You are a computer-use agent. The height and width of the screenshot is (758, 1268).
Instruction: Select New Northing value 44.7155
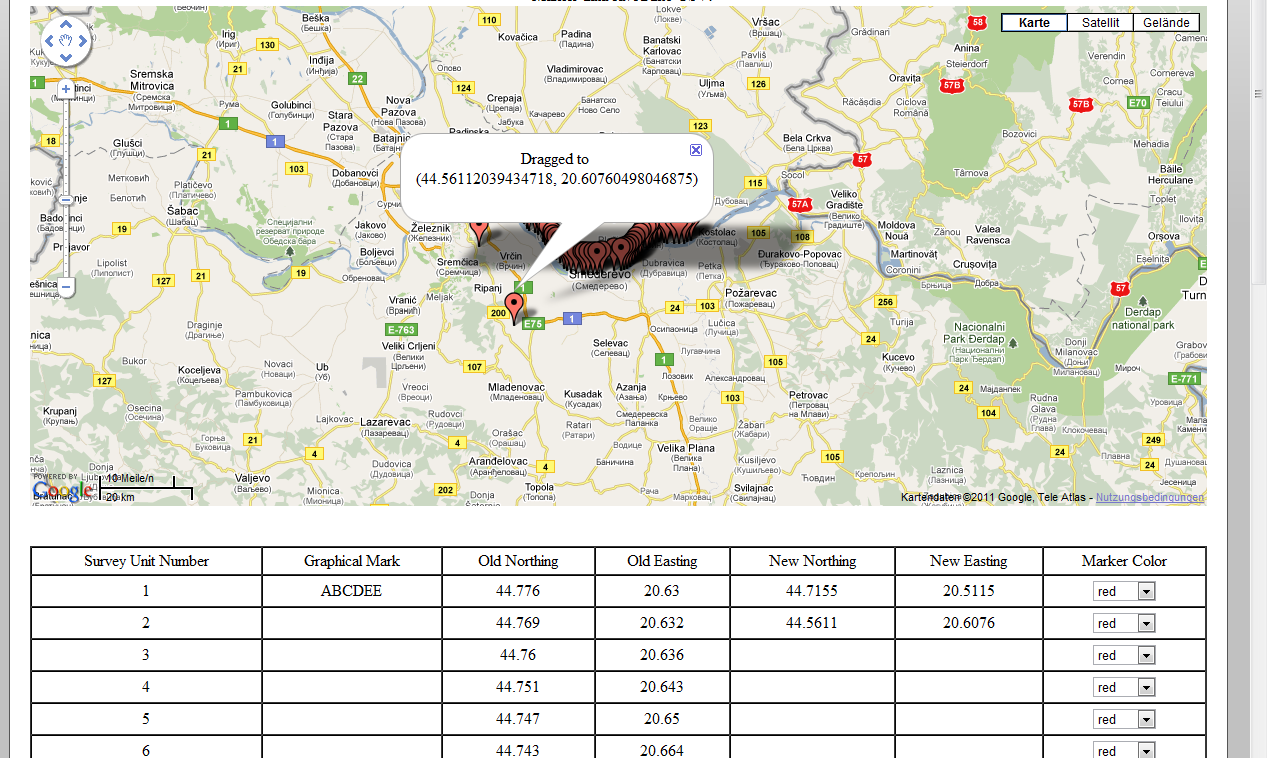(812, 591)
